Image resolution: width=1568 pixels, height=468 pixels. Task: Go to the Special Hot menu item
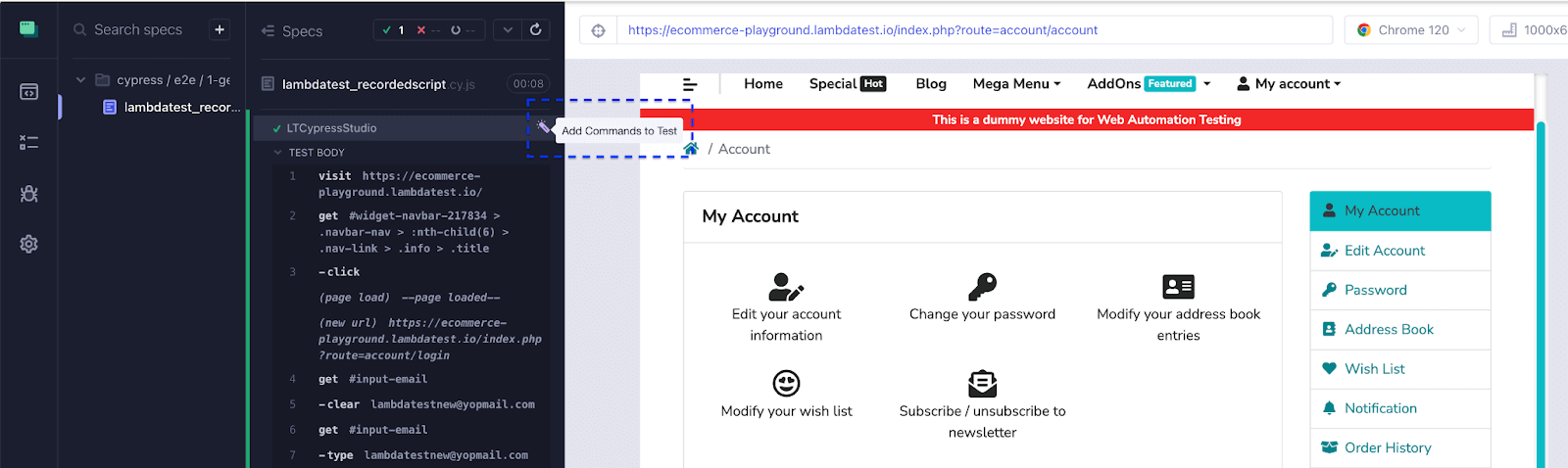pos(848,84)
